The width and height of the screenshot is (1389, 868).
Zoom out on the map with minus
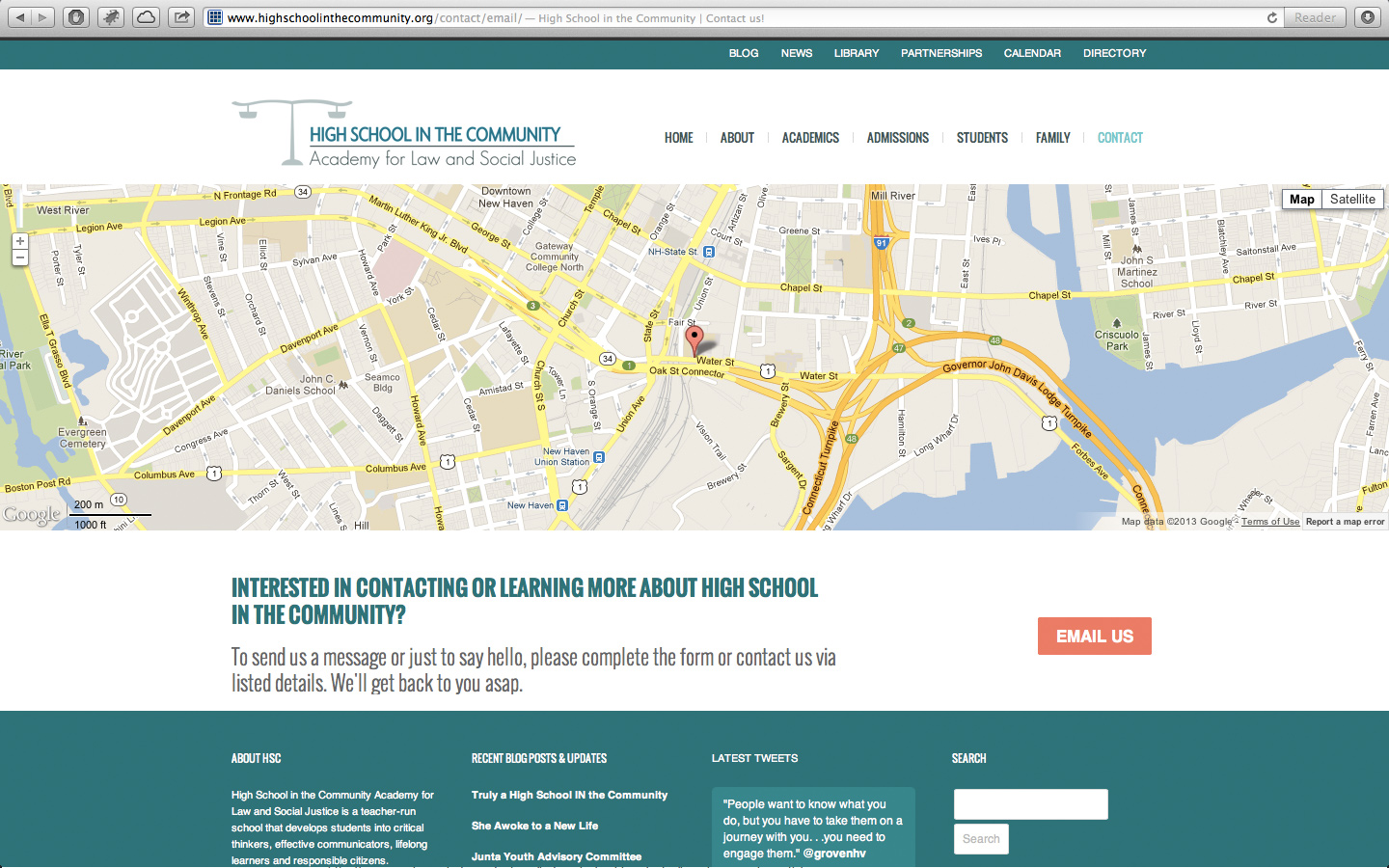click(20, 258)
